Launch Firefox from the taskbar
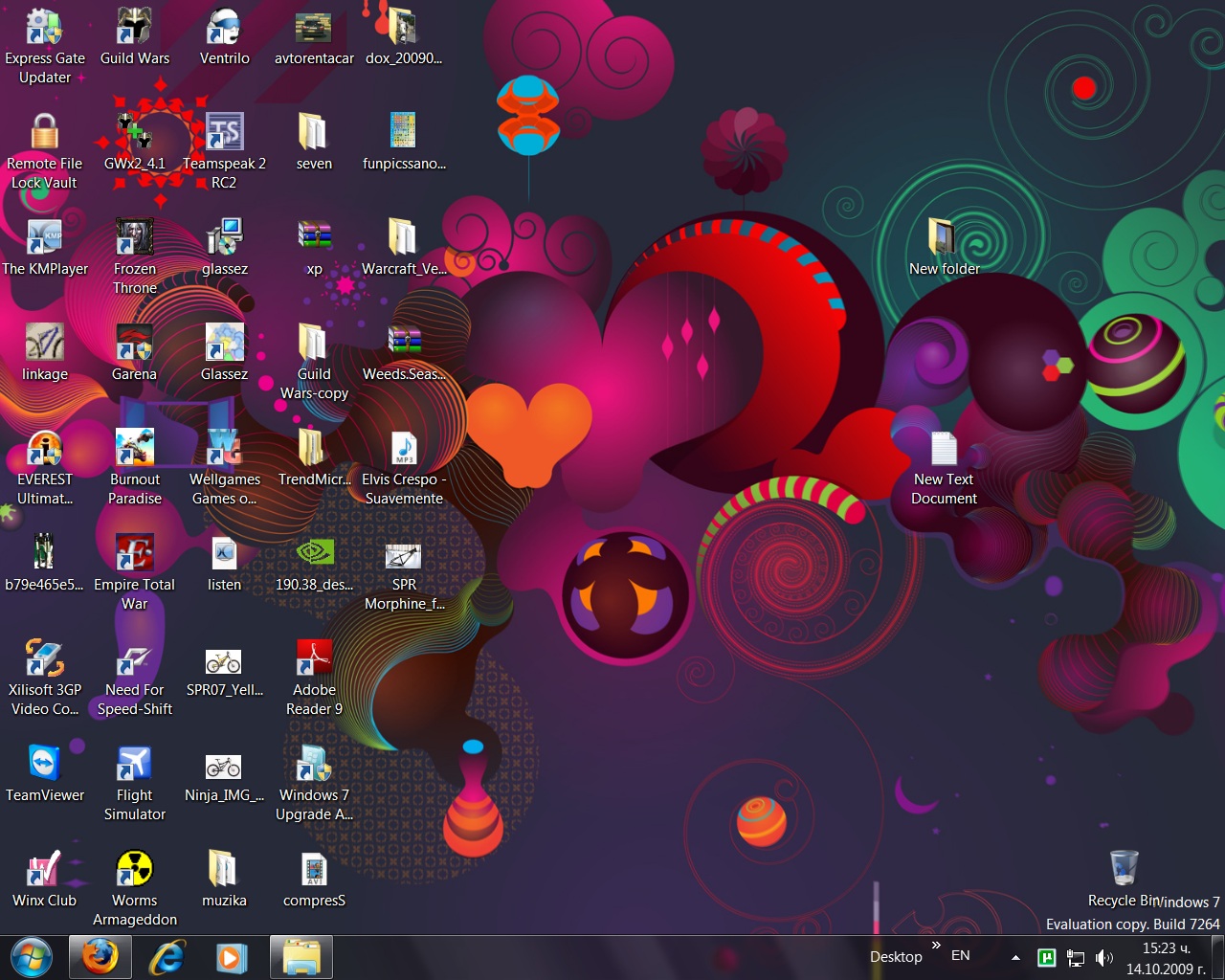This screenshot has height=980, width=1225. tap(99, 957)
